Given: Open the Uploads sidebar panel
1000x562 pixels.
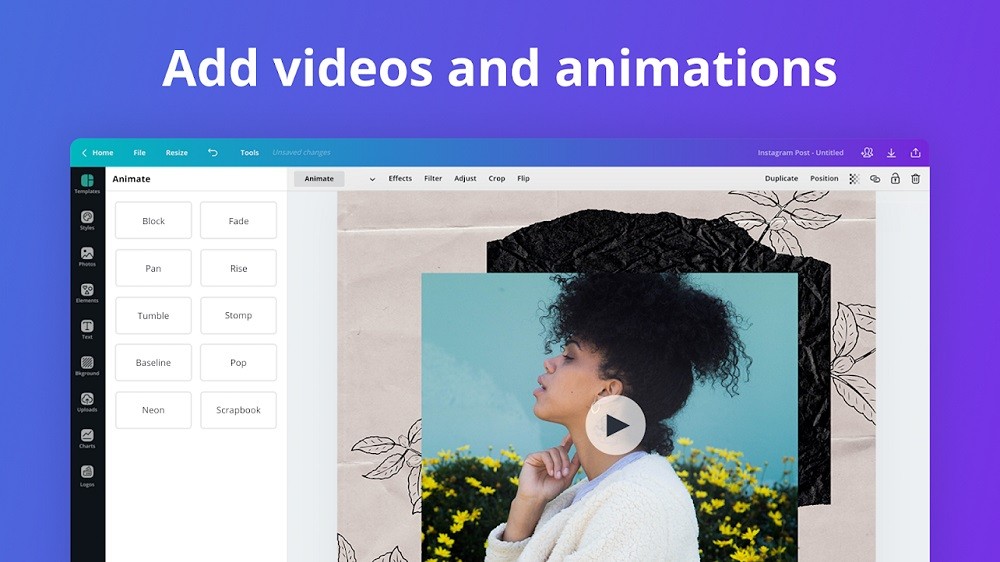Looking at the screenshot, I should point(87,402).
